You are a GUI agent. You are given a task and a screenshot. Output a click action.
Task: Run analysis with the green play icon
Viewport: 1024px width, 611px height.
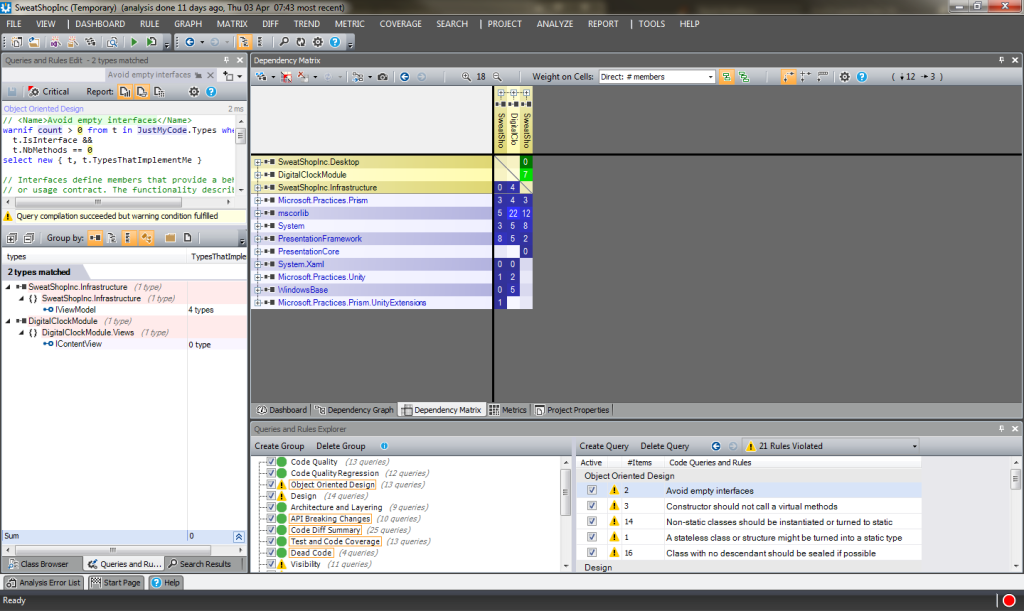pyautogui.click(x=134, y=42)
